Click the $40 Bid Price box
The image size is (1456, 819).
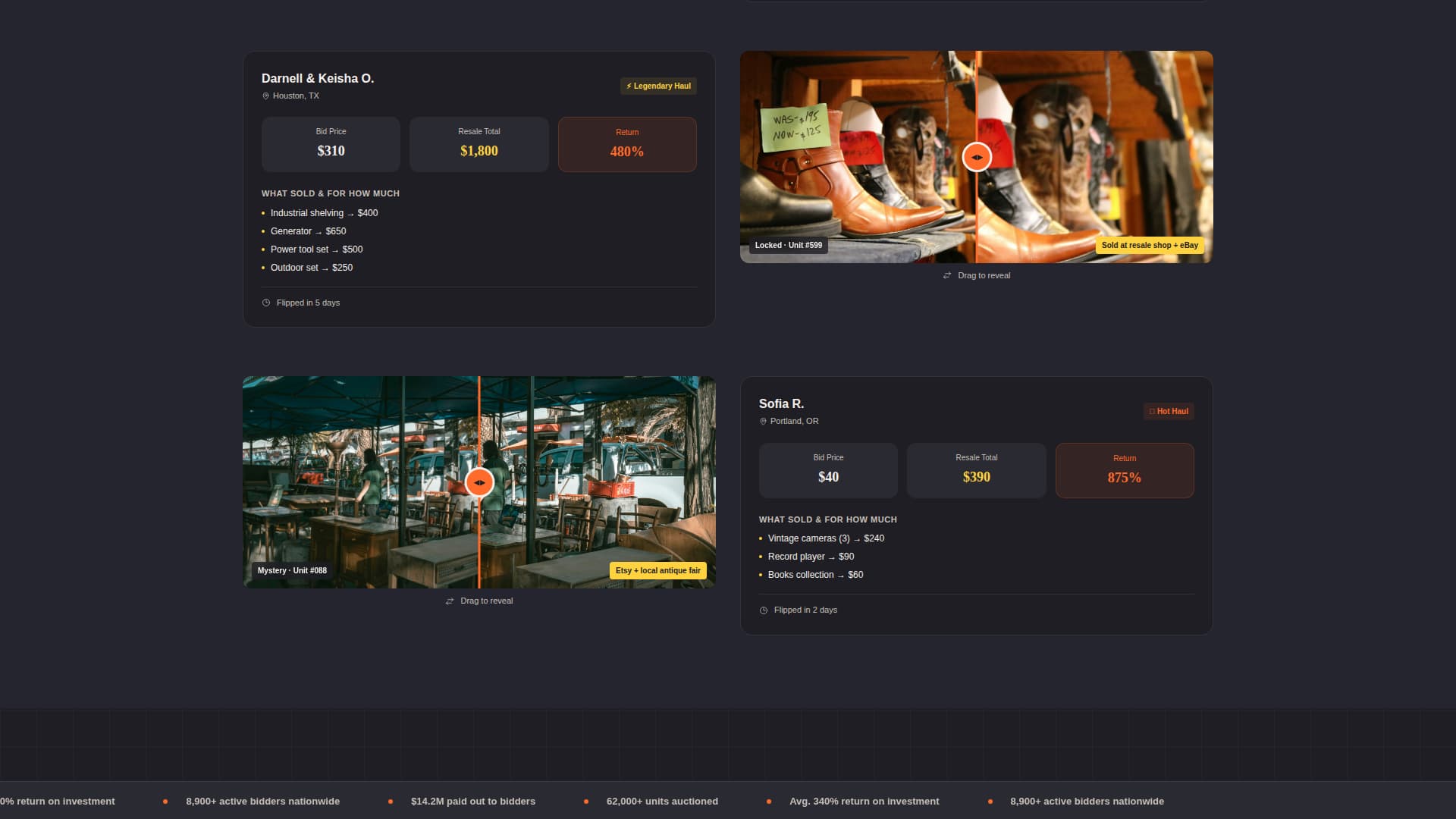click(828, 470)
